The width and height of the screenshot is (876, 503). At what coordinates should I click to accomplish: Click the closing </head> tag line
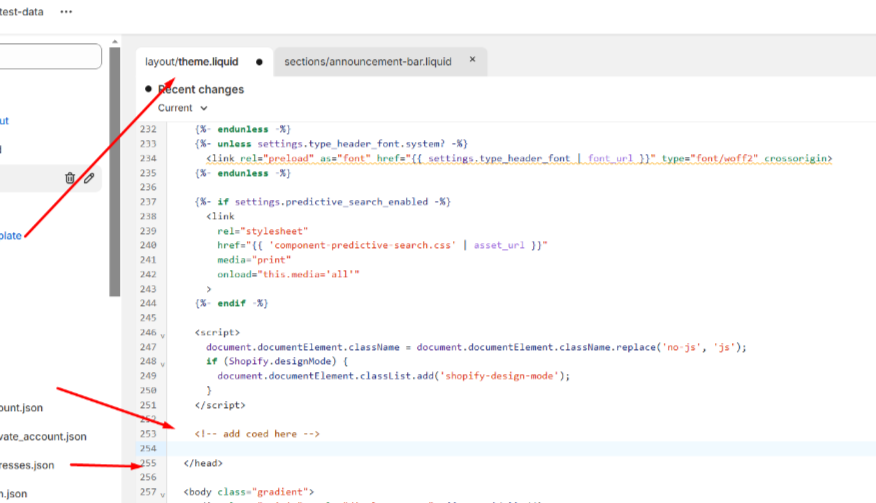click(203, 463)
